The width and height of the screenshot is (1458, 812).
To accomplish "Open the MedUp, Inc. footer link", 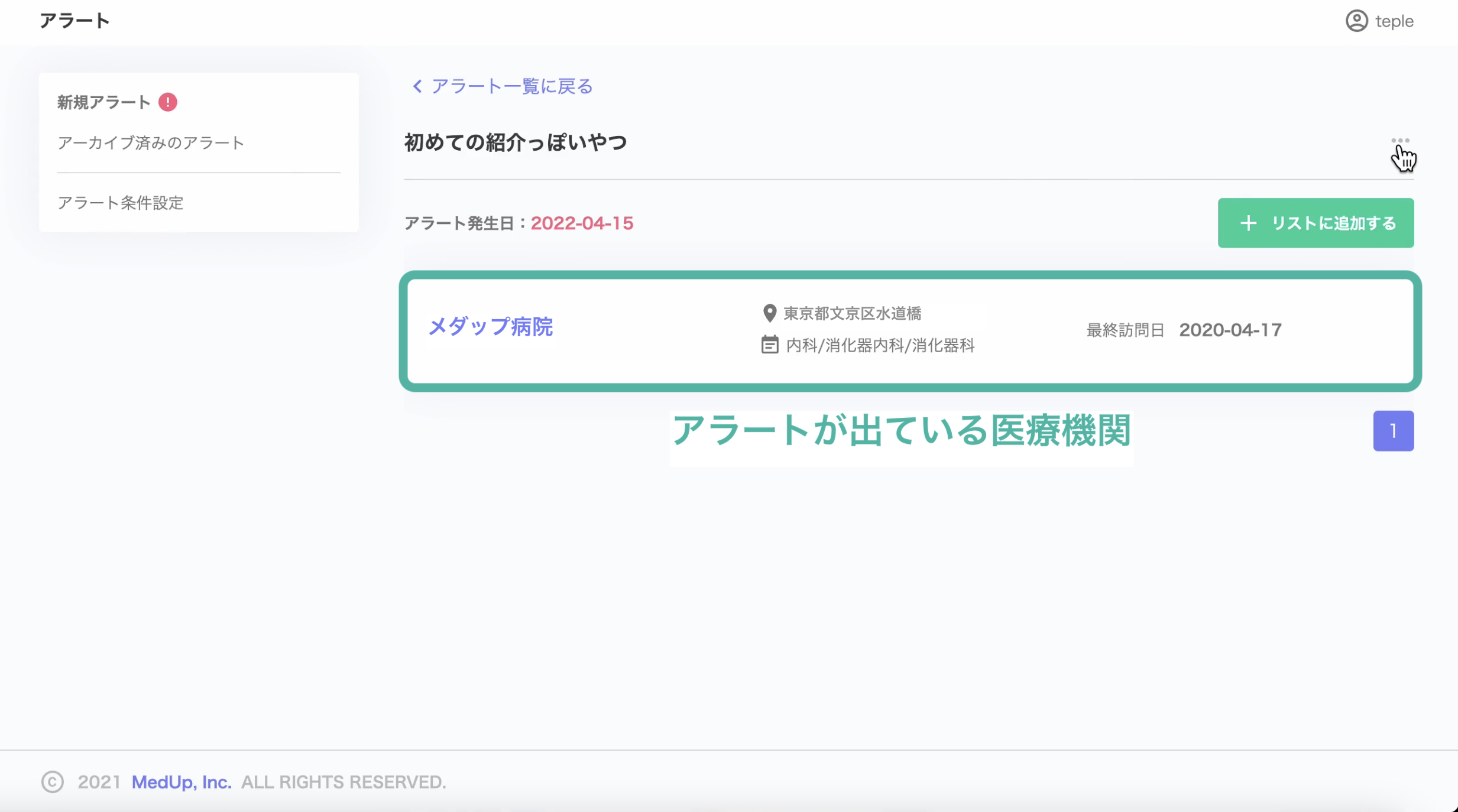I will pyautogui.click(x=182, y=782).
